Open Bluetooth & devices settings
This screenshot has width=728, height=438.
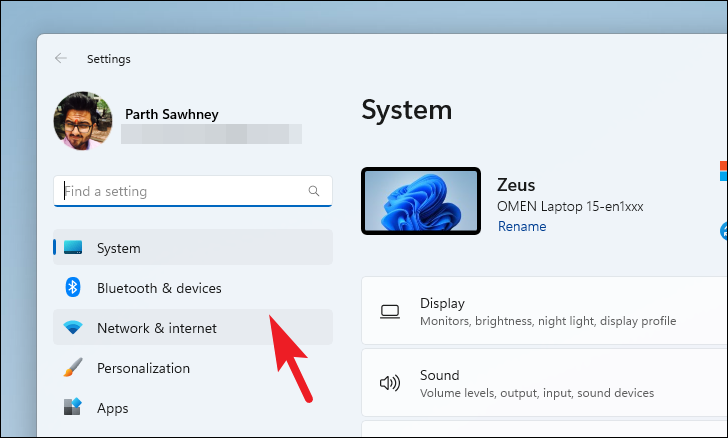(193, 288)
